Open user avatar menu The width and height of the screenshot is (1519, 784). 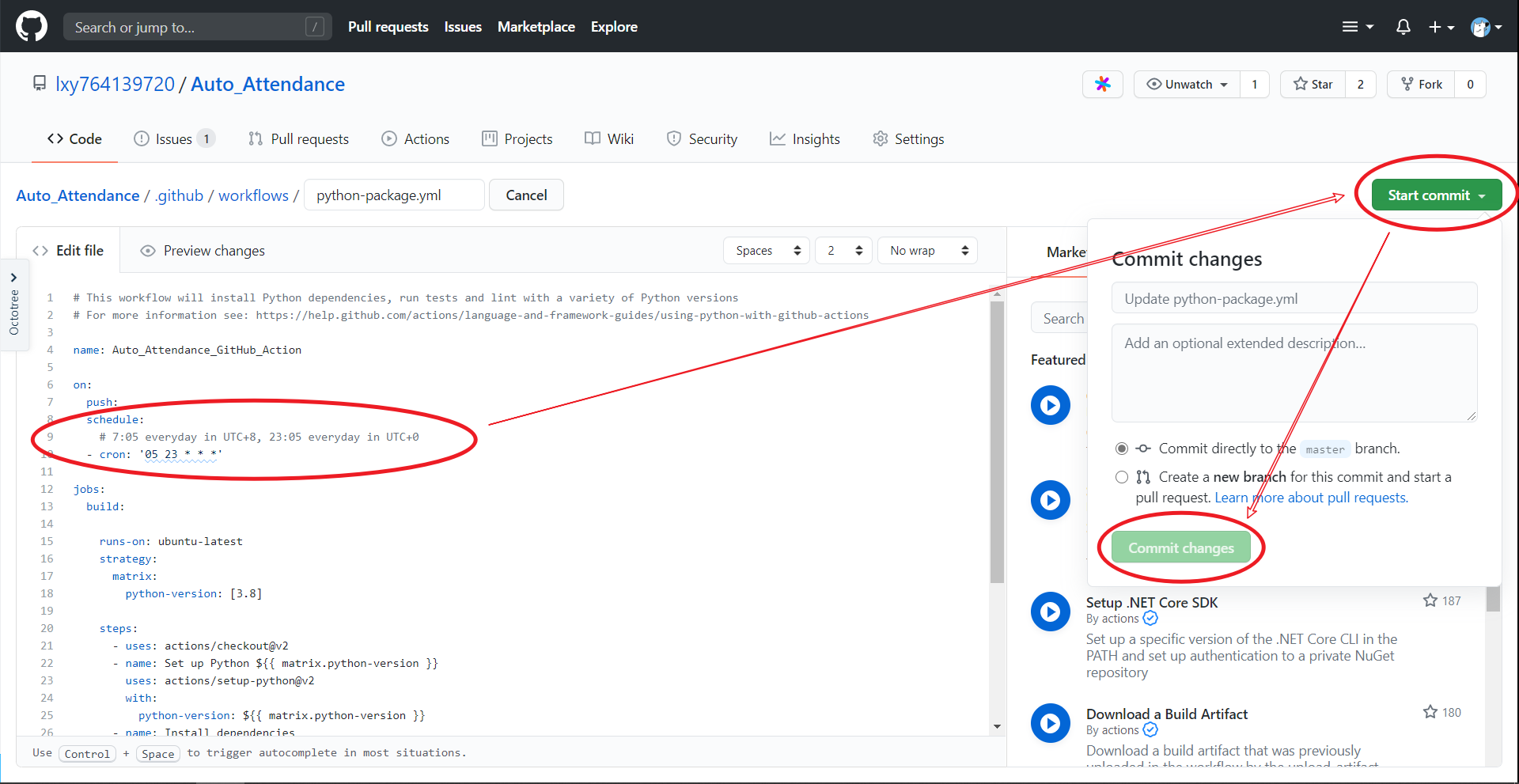[x=1487, y=27]
